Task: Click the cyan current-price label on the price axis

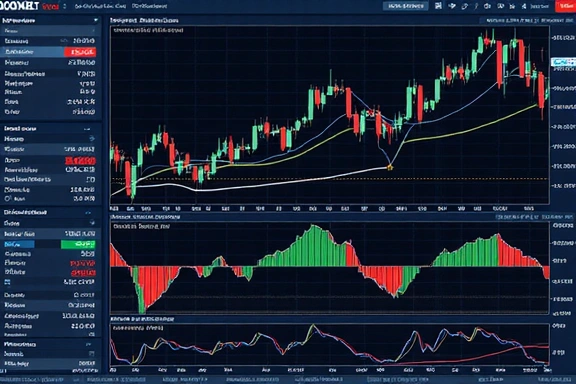Action: click(564, 62)
